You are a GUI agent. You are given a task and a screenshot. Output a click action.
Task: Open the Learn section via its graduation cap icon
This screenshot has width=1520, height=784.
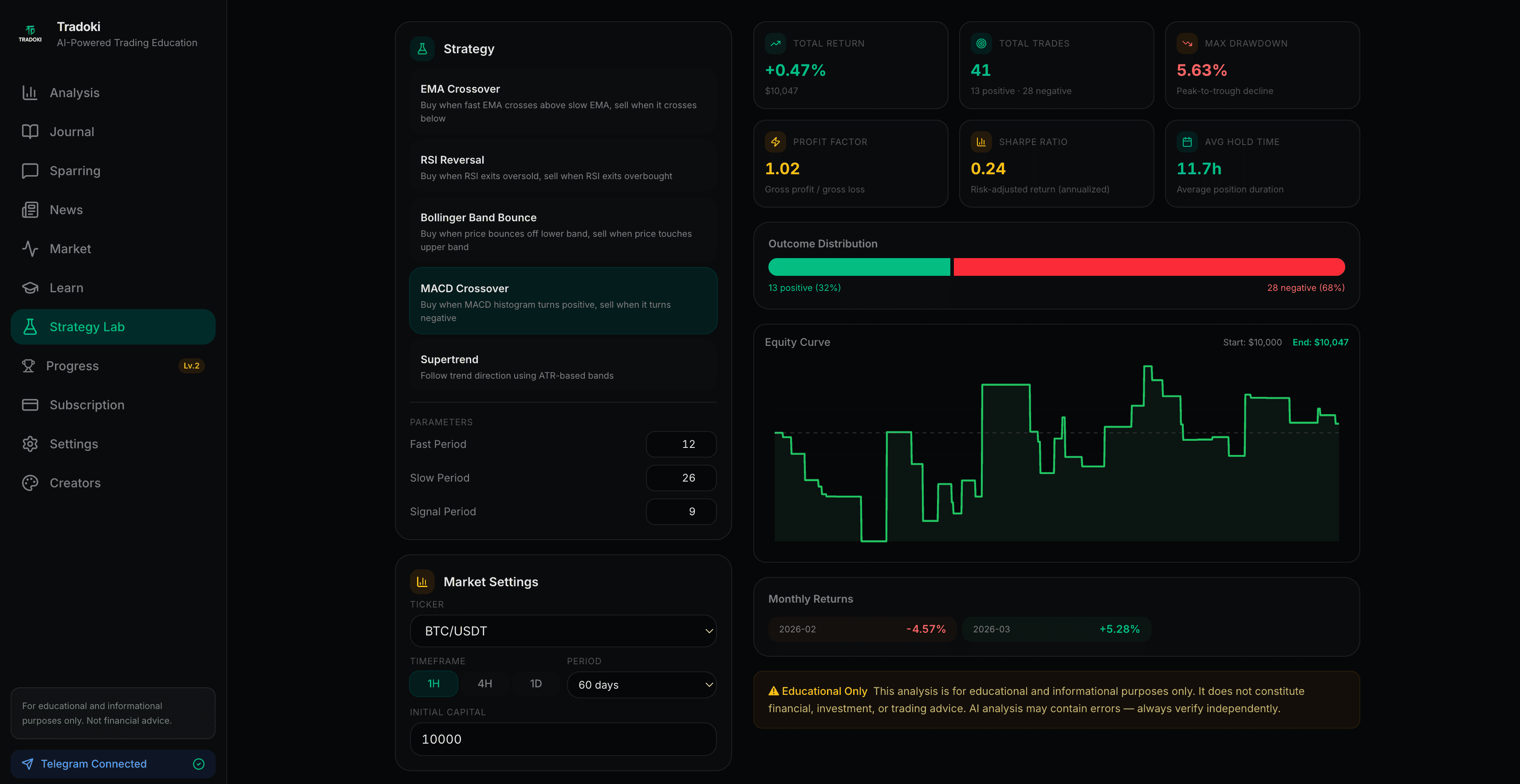pos(30,287)
